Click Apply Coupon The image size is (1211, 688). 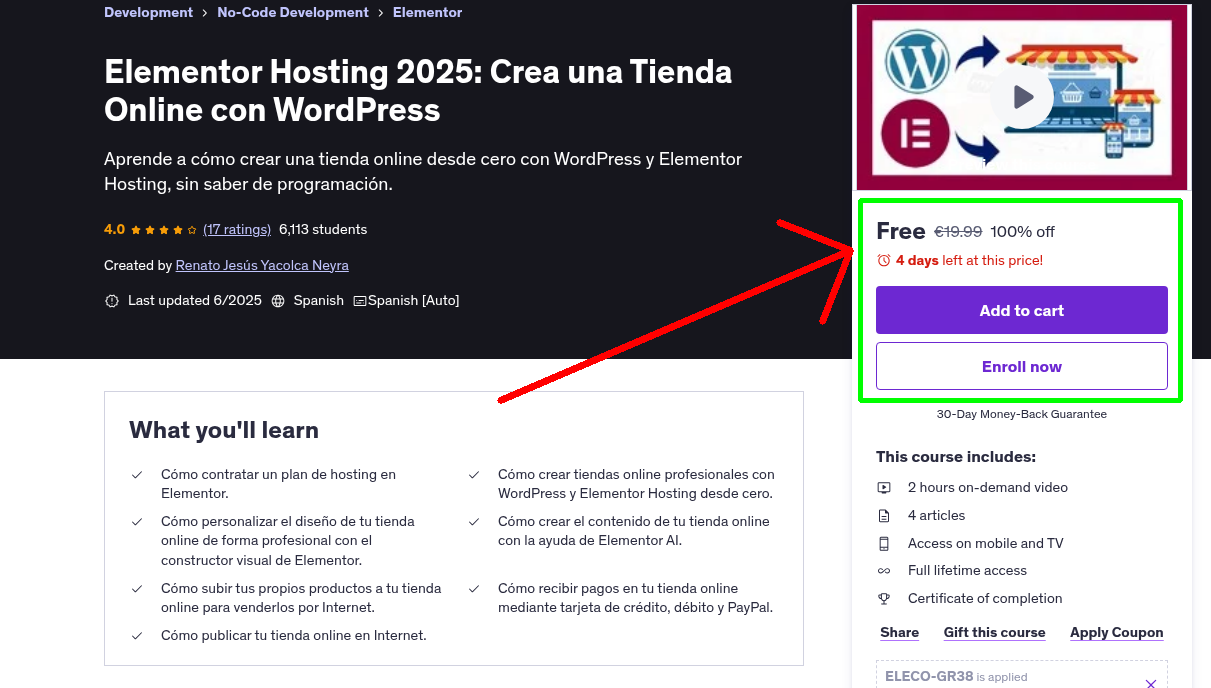[1117, 632]
